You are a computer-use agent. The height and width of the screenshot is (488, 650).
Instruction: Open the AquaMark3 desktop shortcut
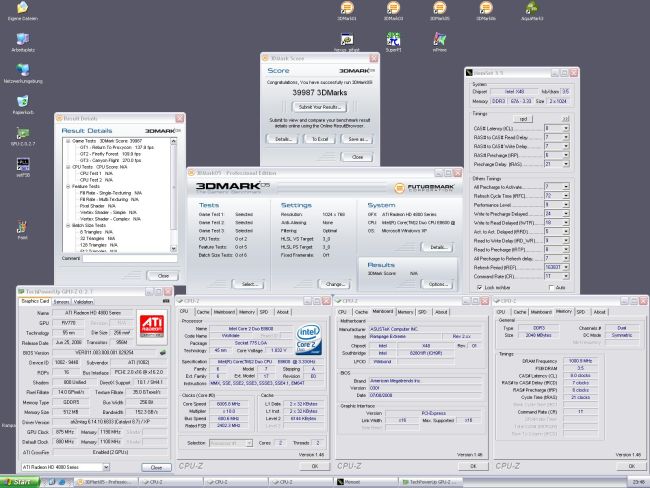tap(532, 10)
